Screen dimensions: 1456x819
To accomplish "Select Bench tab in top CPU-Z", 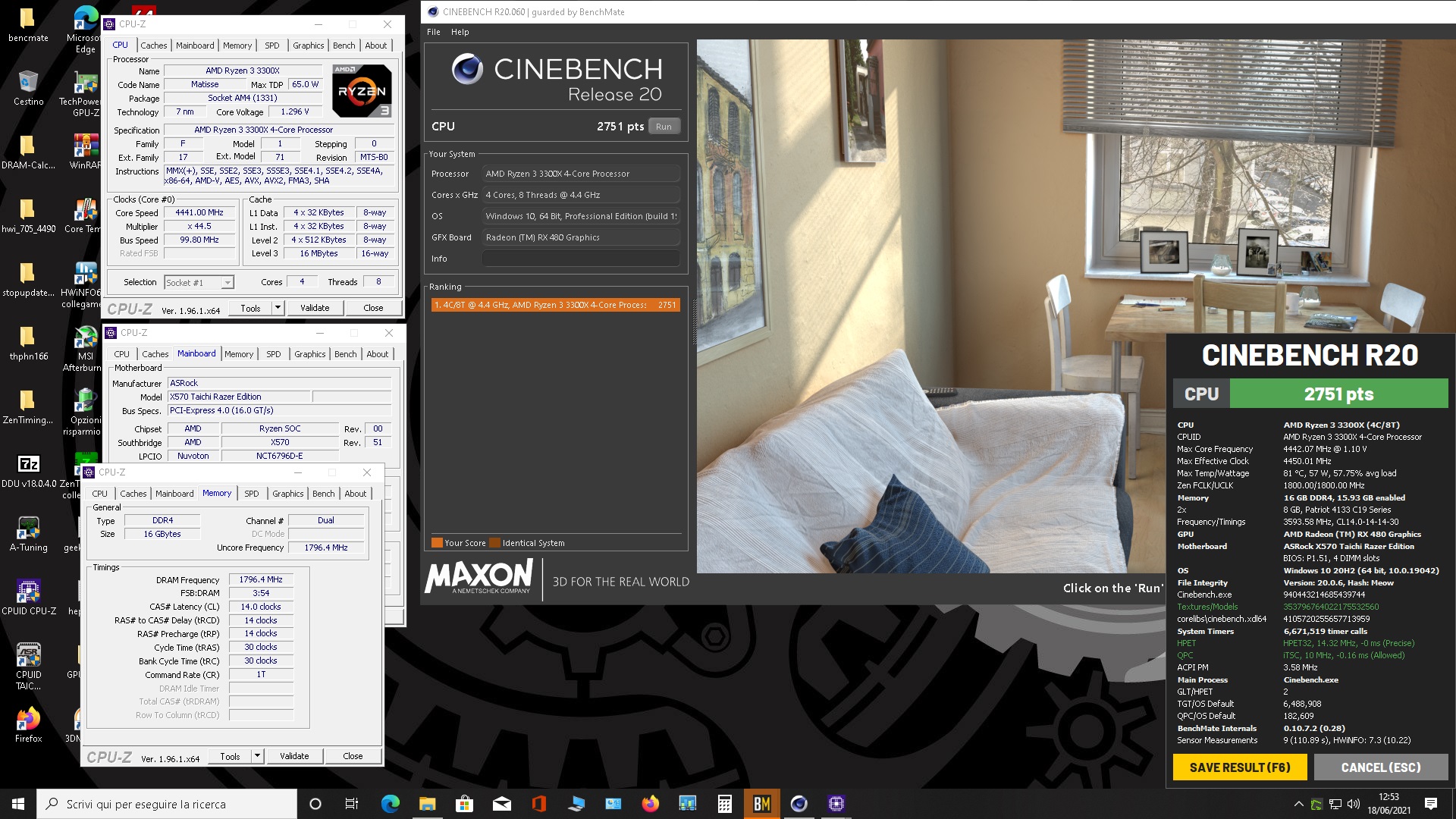I will (x=344, y=45).
